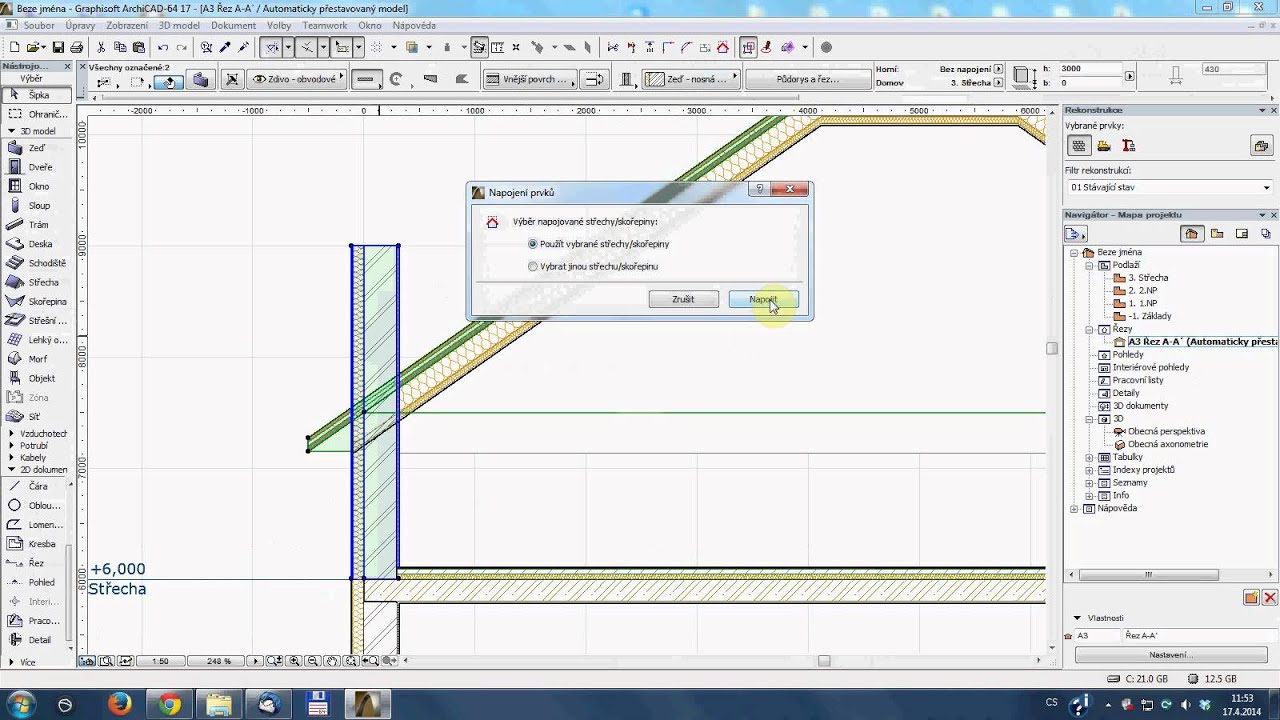Select the Skořepina (shell) tool
Viewport: 1280px width, 720px height.
[36, 301]
